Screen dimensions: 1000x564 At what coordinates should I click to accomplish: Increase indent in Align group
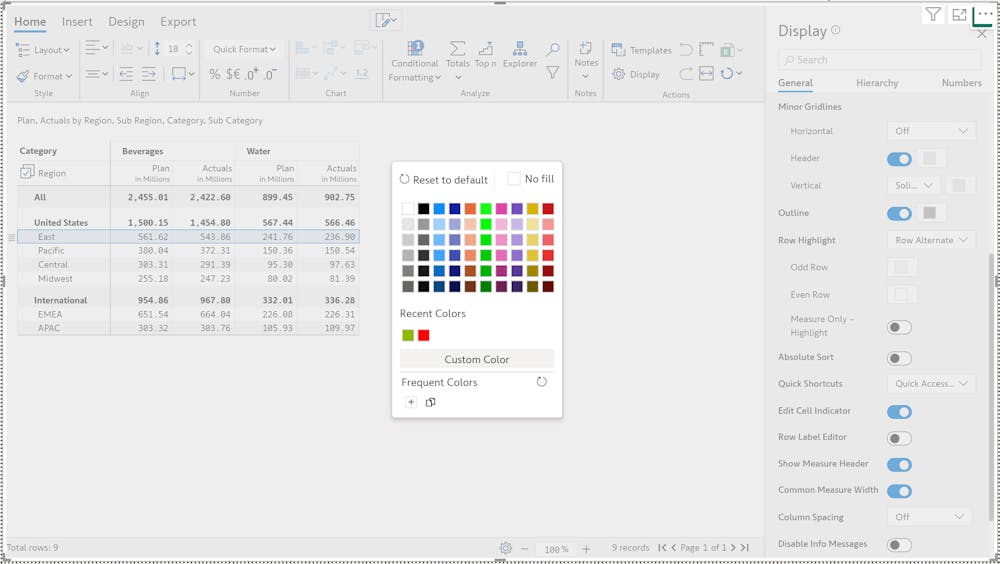click(148, 75)
